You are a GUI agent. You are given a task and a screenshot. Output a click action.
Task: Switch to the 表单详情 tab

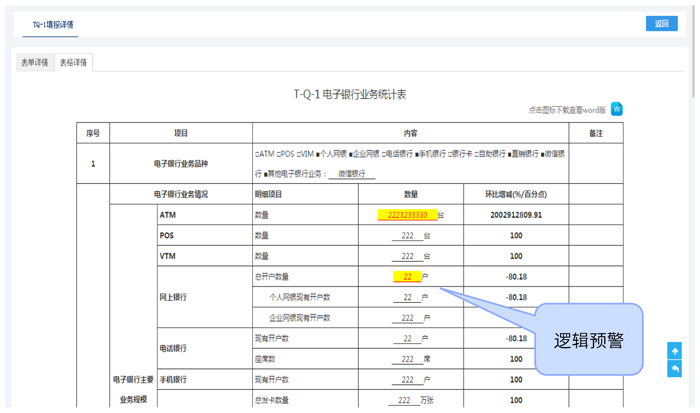35,63
